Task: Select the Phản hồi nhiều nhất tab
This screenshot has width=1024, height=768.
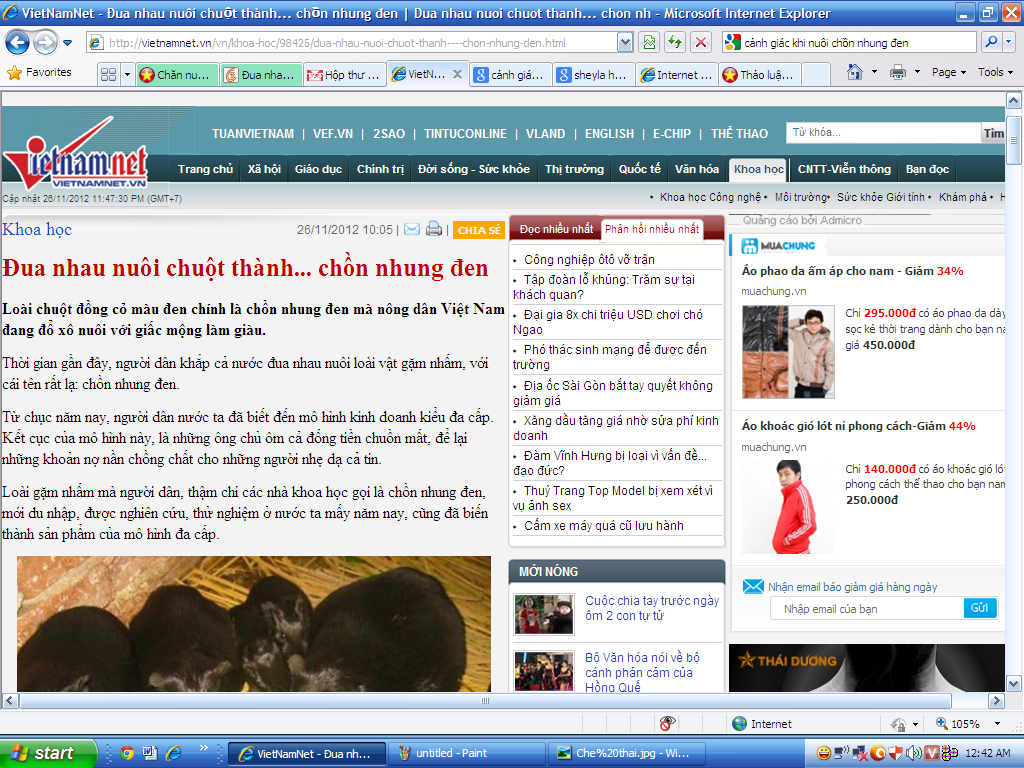Action: point(652,230)
